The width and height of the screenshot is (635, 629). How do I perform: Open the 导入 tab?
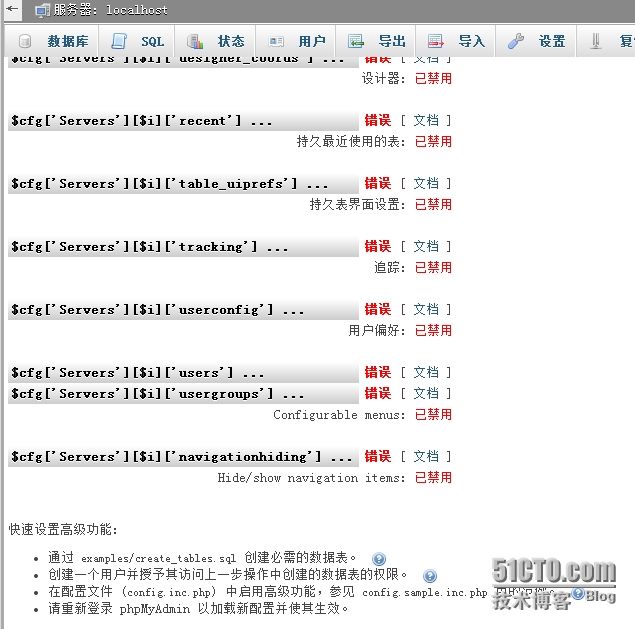[x=471, y=41]
